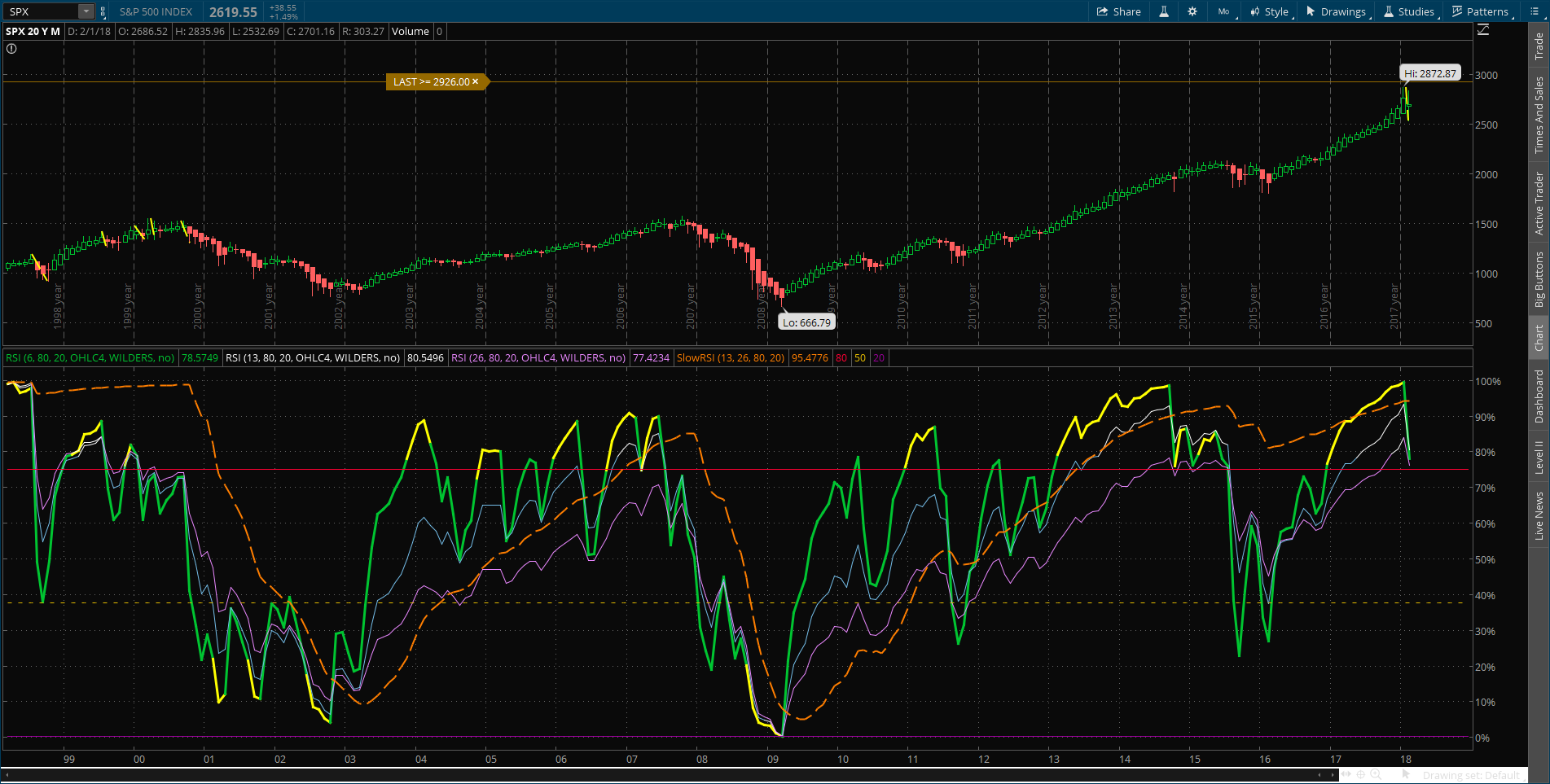Open the Dashboard side tab
Screen dimensions: 1550x784
1539,396
